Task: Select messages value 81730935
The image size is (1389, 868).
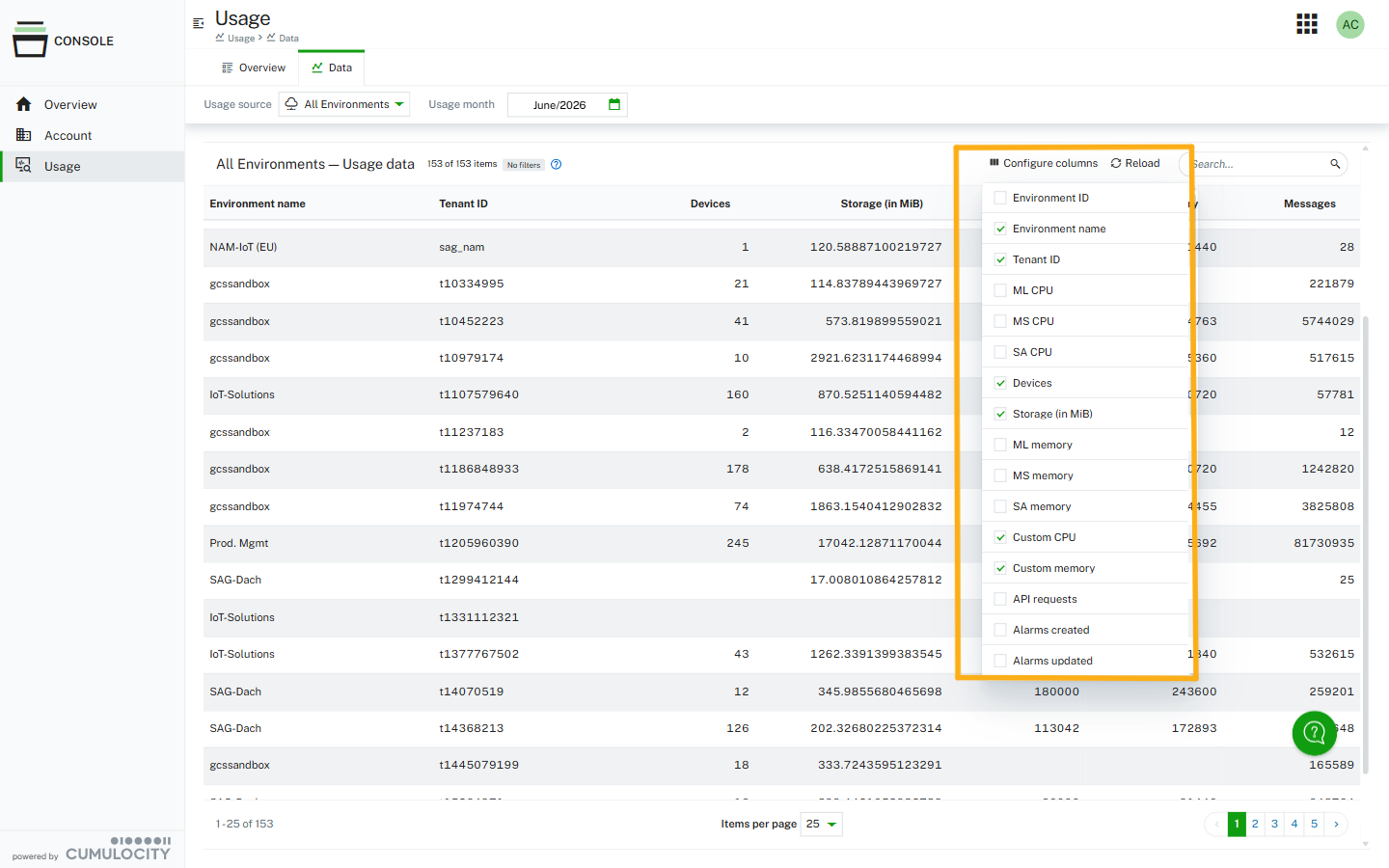Action: (x=1323, y=543)
